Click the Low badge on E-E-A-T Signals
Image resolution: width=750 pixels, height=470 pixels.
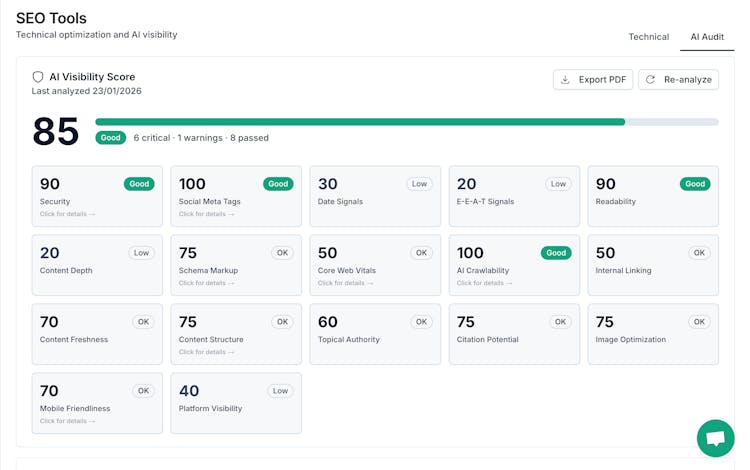558,184
